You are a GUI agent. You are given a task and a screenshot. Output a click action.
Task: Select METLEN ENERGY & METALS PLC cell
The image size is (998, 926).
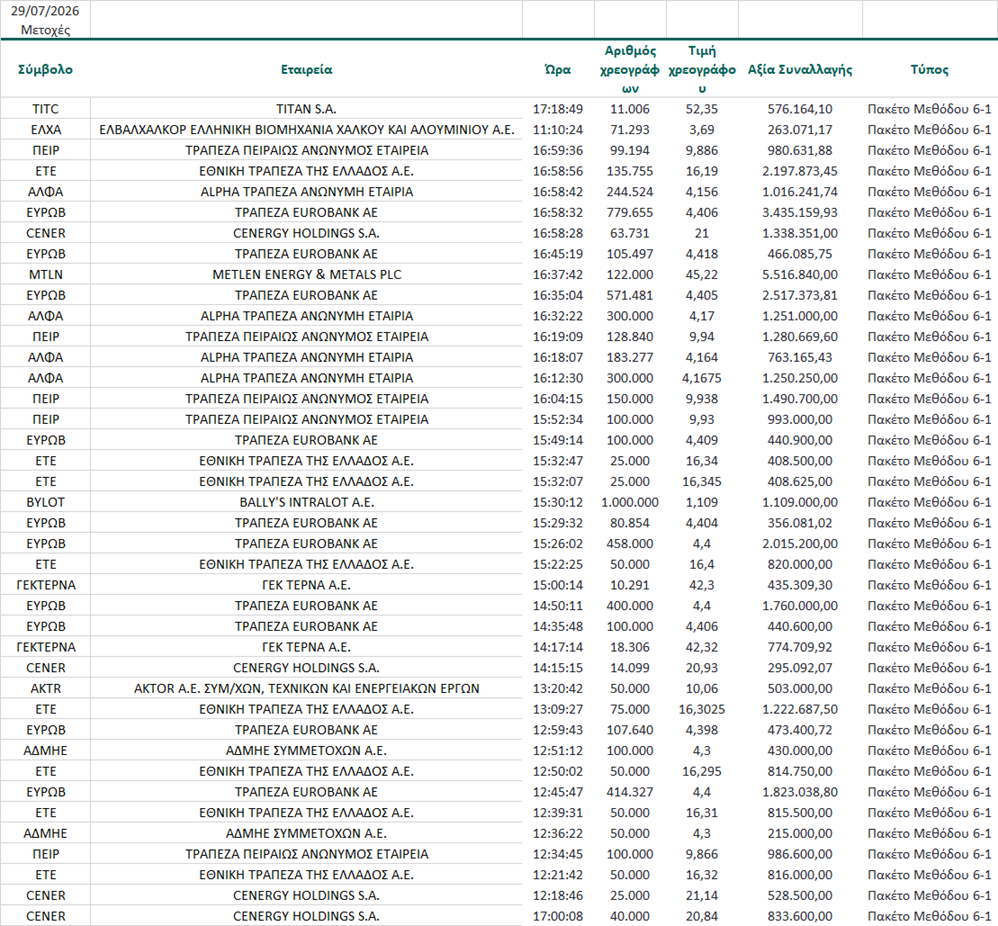[306, 274]
